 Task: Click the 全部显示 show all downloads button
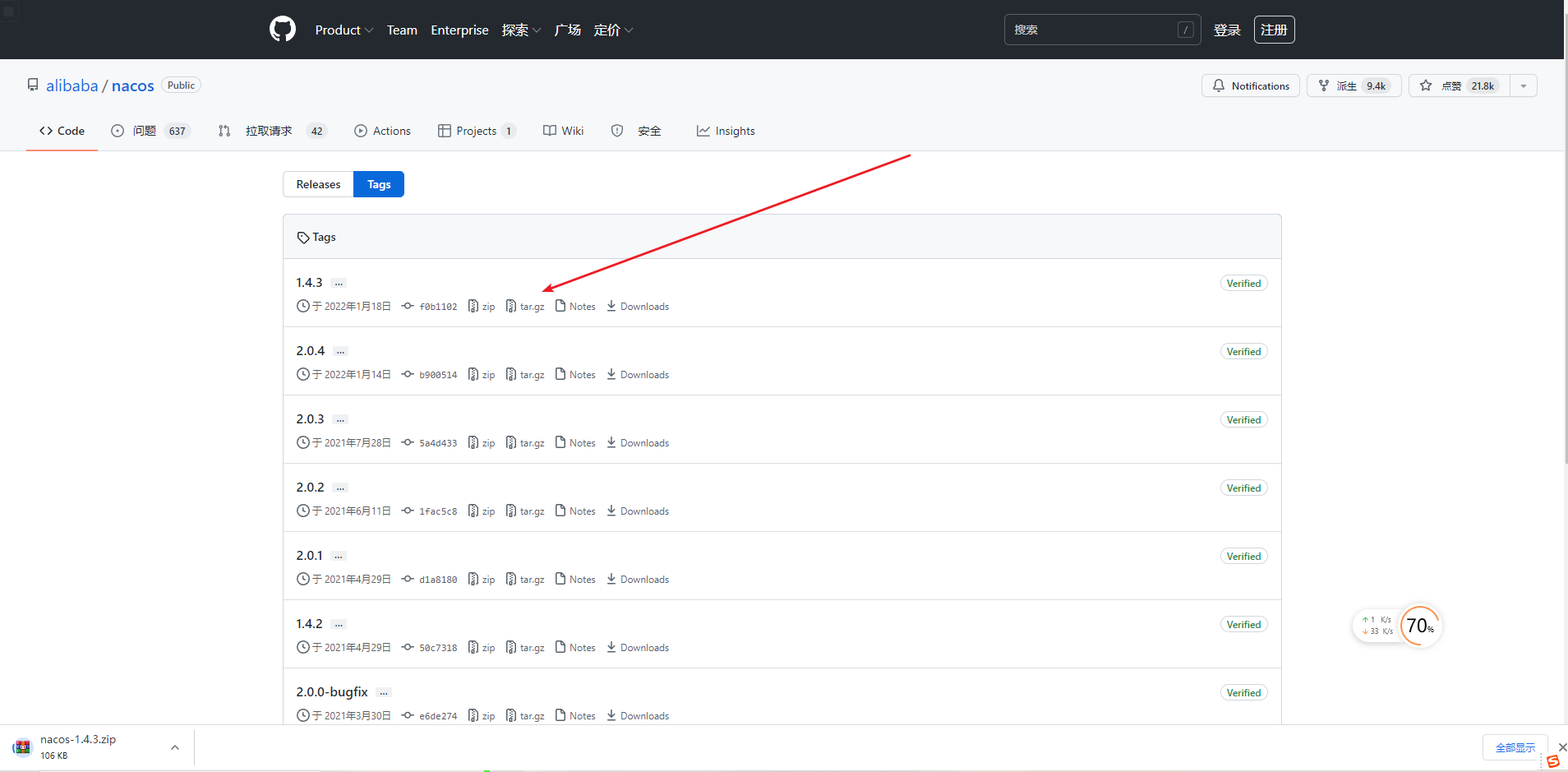(1515, 747)
